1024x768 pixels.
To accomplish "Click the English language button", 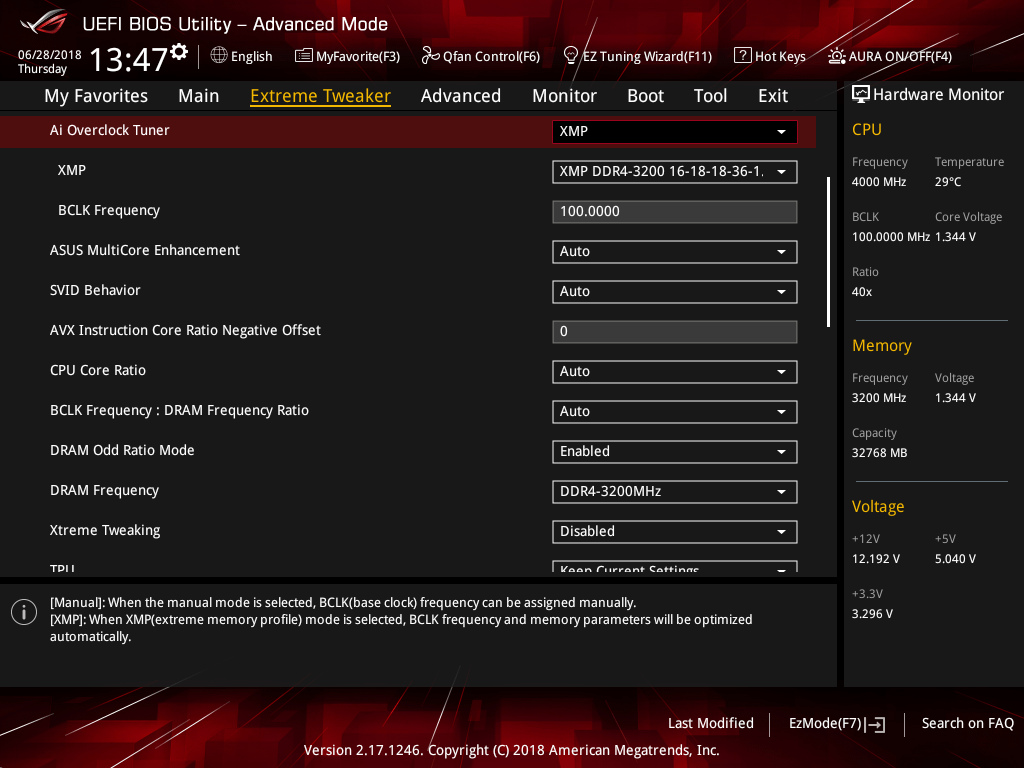I will pyautogui.click(x=241, y=56).
